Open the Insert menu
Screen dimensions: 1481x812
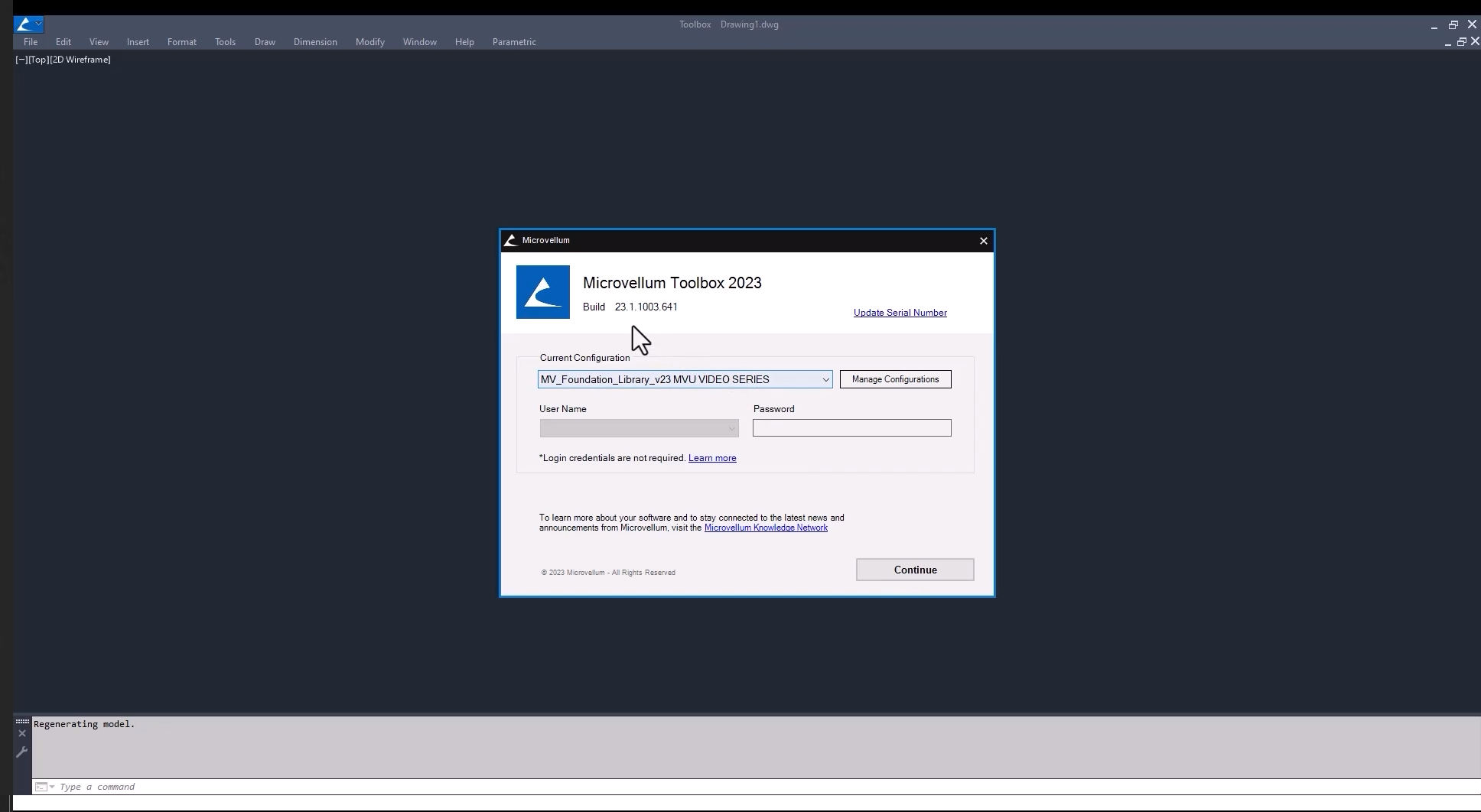point(138,42)
